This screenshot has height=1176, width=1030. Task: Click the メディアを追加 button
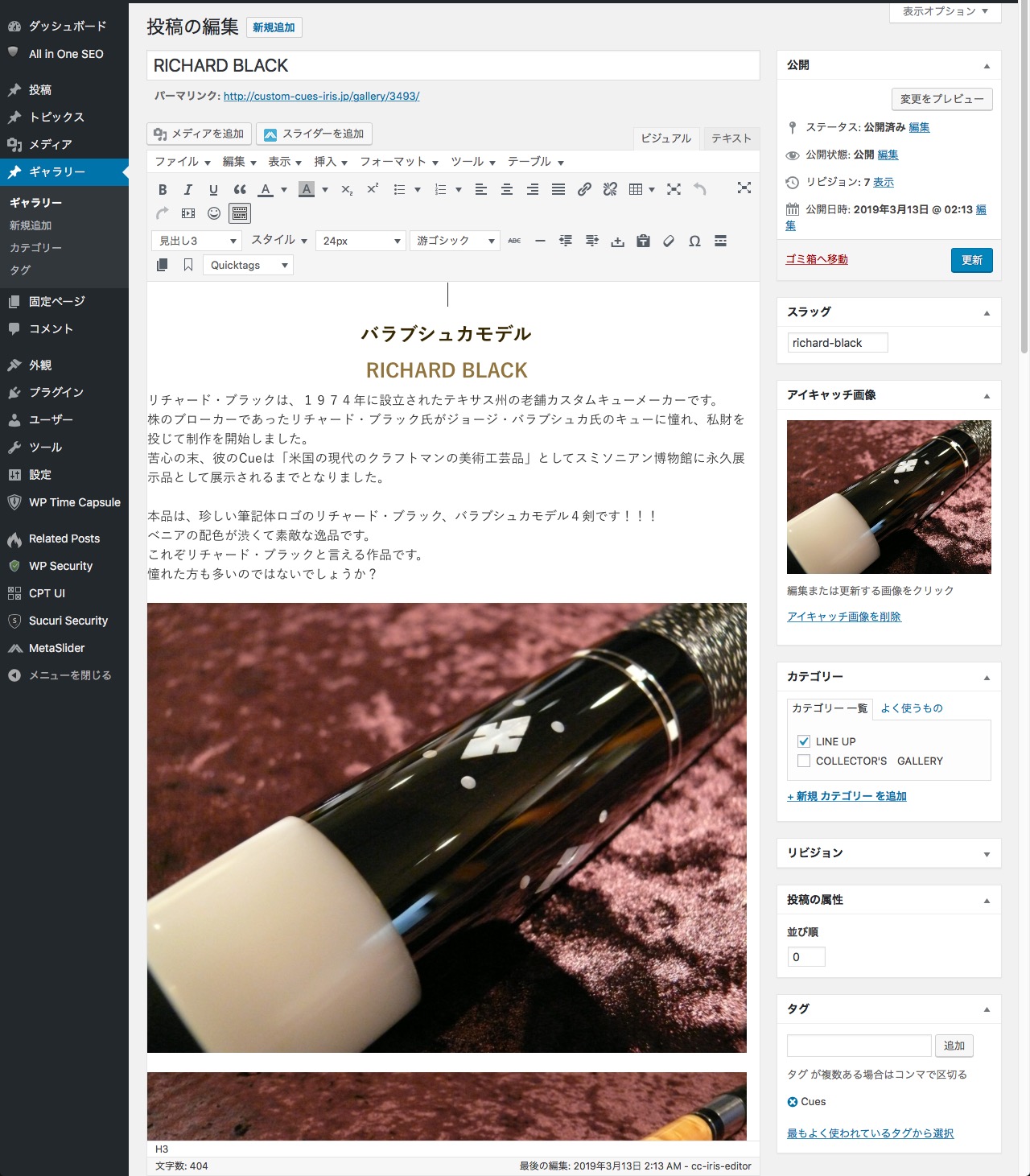pyautogui.click(x=200, y=134)
